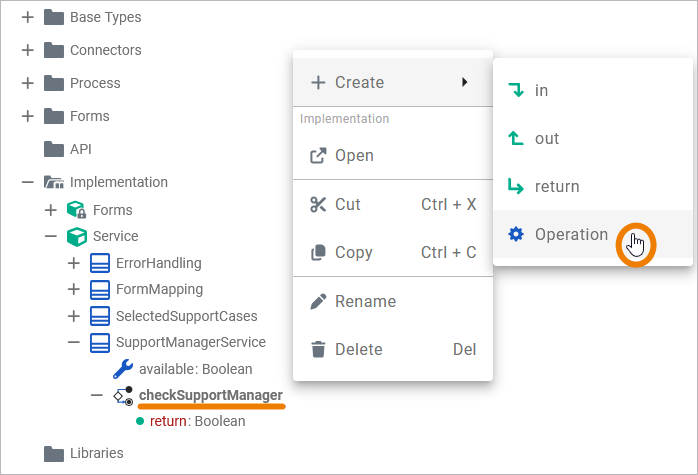Screen dimensions: 698x475
Task: Click Delete in the context menu
Action: (358, 350)
